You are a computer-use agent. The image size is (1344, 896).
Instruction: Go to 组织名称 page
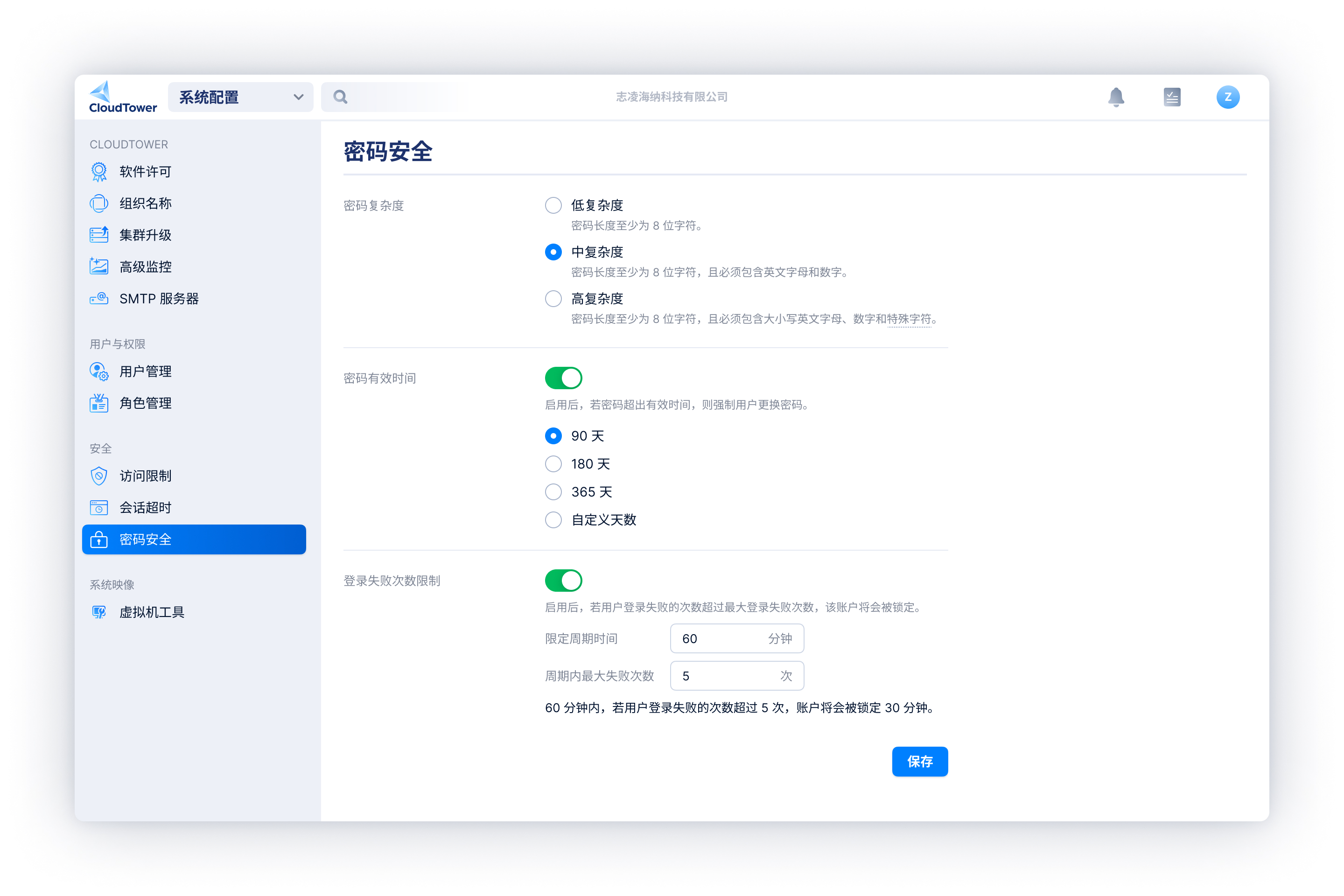click(194, 203)
